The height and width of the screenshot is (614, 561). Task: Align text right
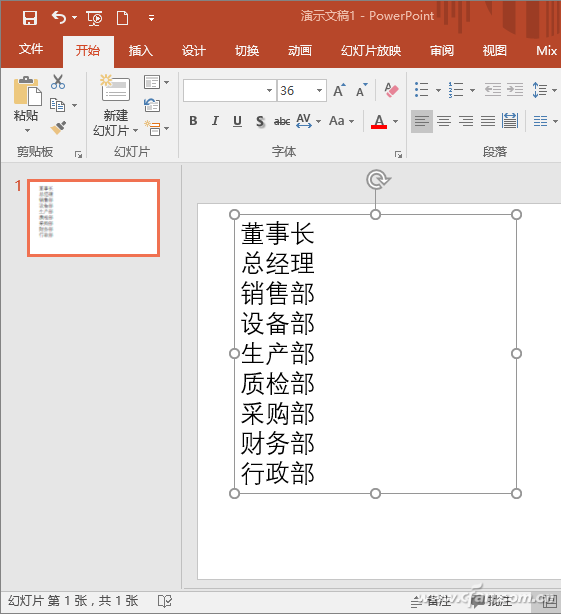coord(466,121)
